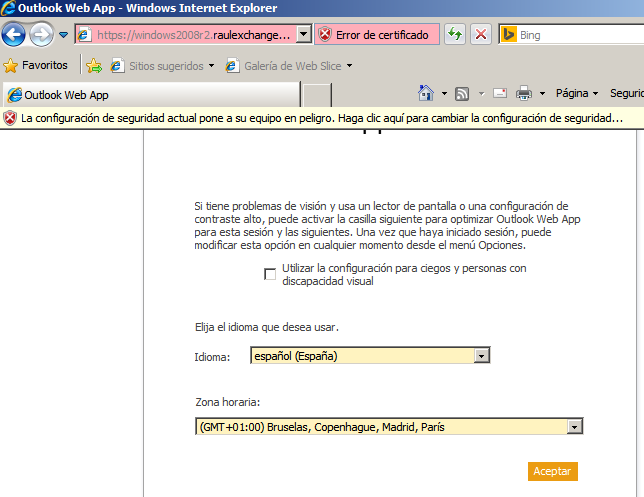Print the page with the printer icon
The height and width of the screenshot is (497, 644).
click(524, 93)
